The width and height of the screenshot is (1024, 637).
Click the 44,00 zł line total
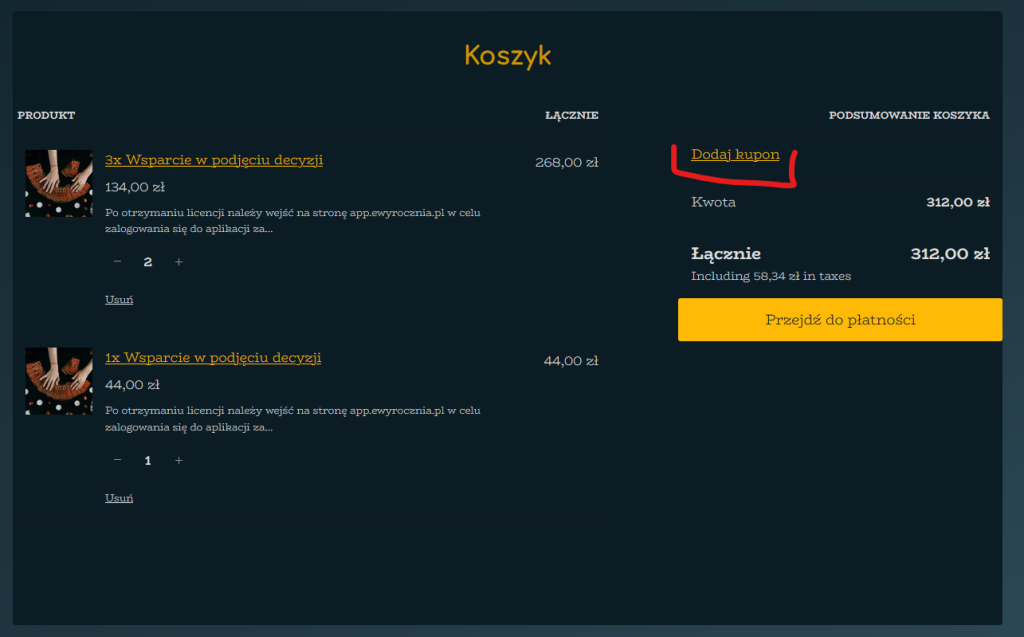click(x=570, y=361)
